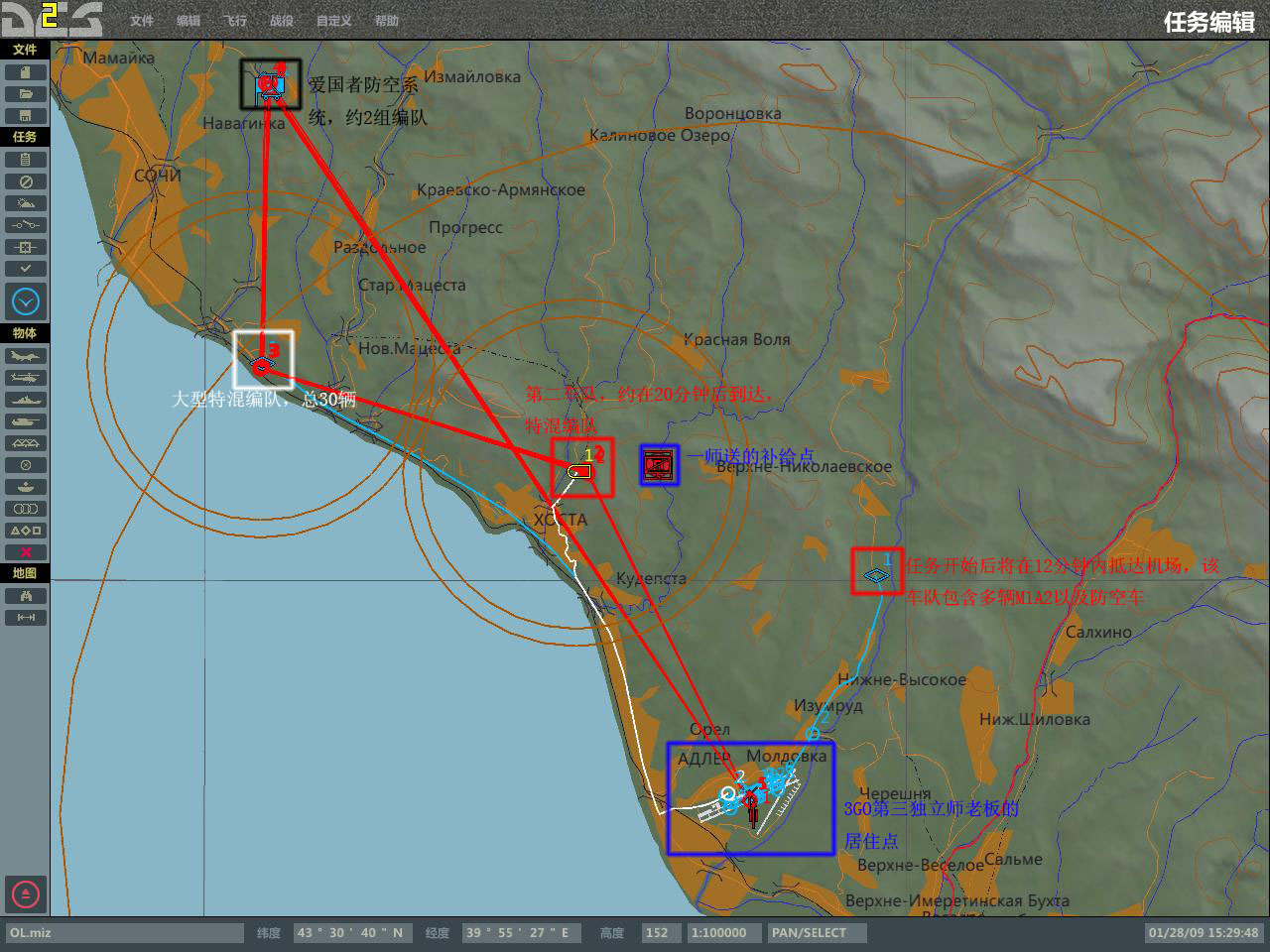
Task: Click the 任务编辑 title text
Action: click(1209, 22)
